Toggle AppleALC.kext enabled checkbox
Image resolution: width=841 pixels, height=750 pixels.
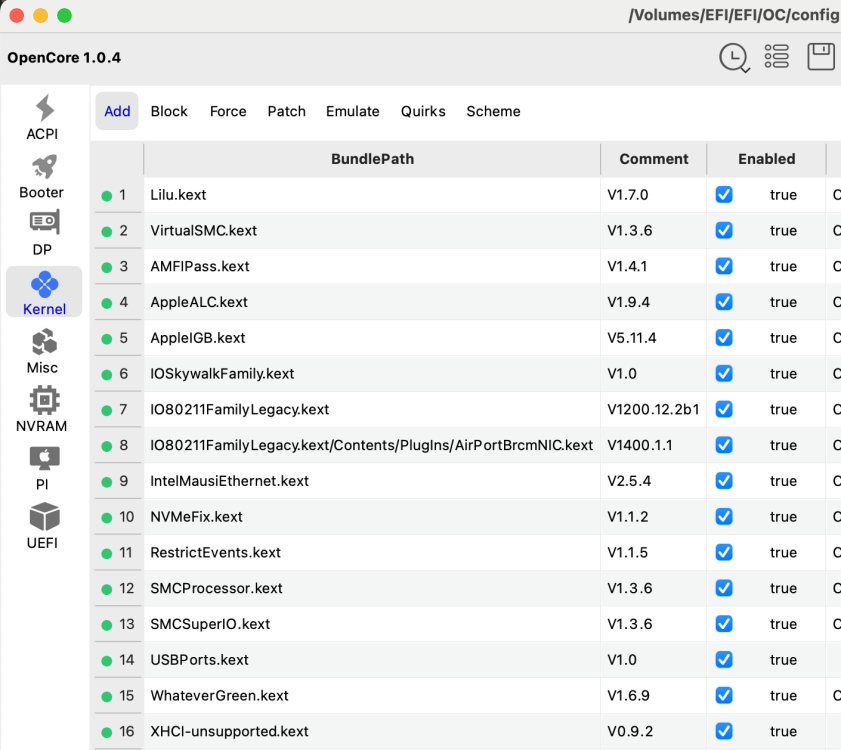(724, 302)
